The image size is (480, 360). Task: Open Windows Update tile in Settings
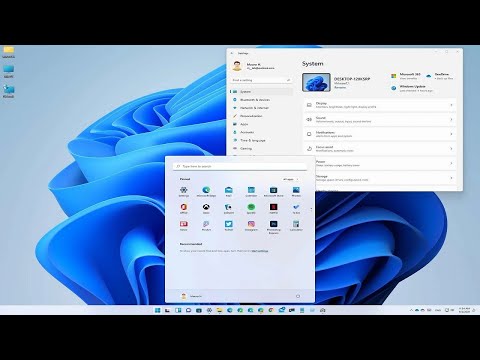click(412, 88)
